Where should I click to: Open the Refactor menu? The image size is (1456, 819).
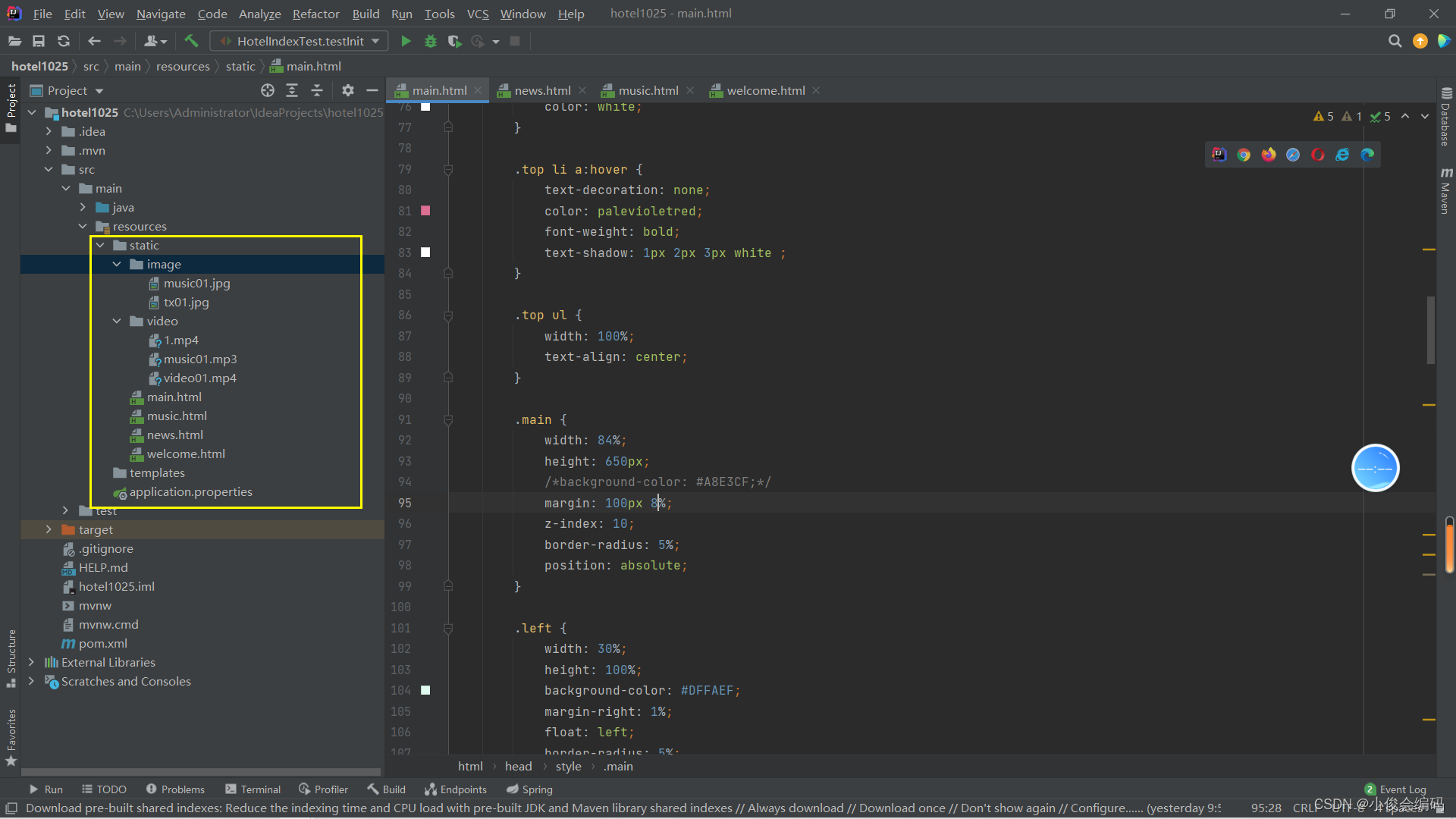point(315,14)
